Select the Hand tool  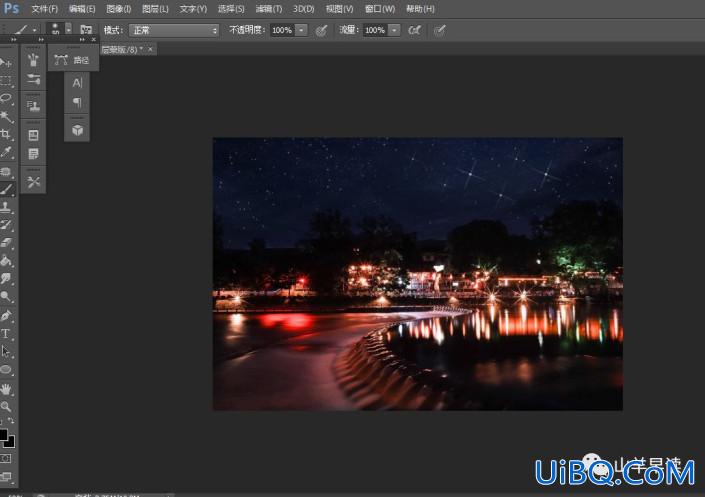[6, 389]
